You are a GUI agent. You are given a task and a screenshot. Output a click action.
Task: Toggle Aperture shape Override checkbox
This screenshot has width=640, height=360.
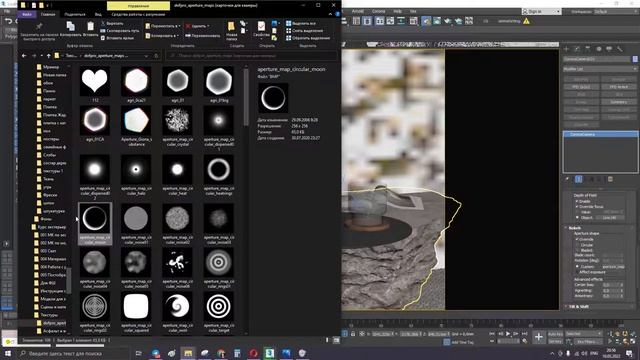(577, 240)
